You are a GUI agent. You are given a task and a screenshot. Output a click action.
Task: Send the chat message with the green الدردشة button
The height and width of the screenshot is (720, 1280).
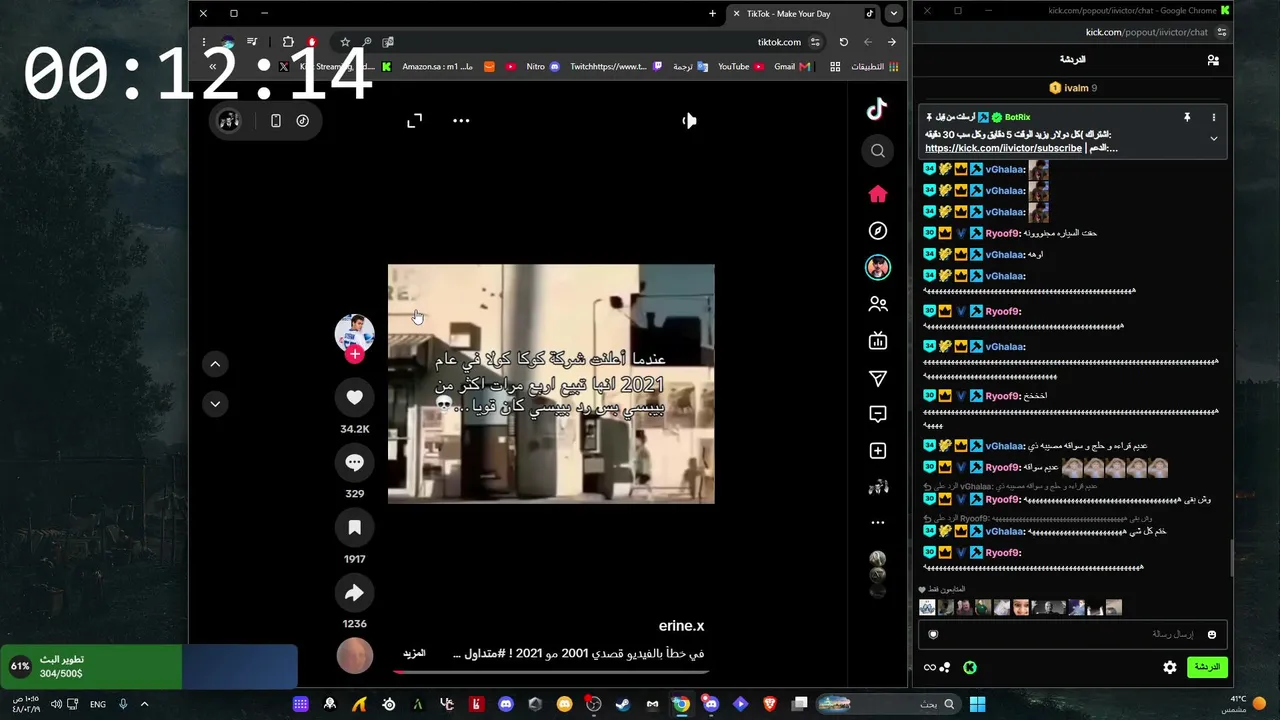click(x=1207, y=667)
